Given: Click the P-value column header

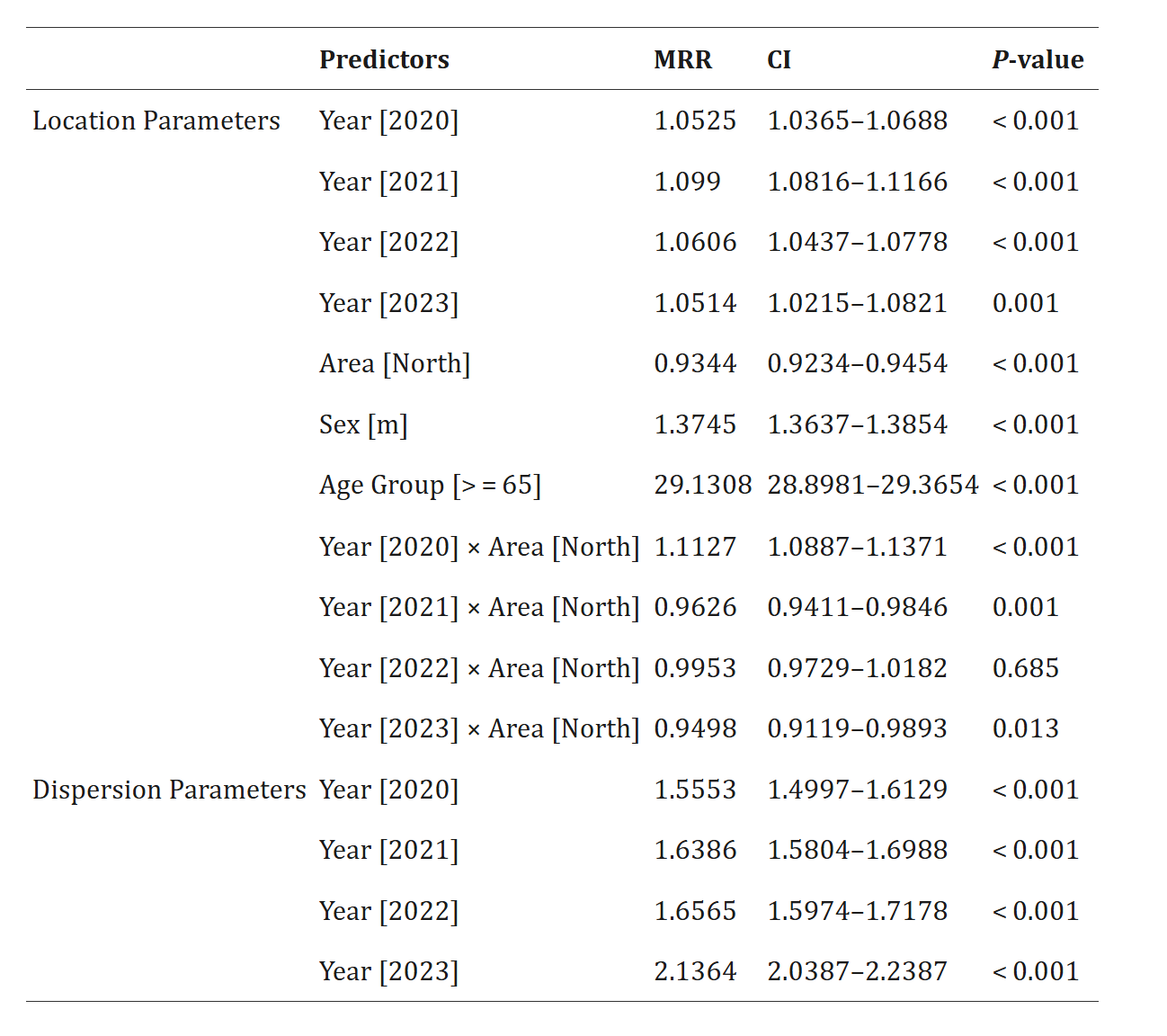Looking at the screenshot, I should 1038,59.
